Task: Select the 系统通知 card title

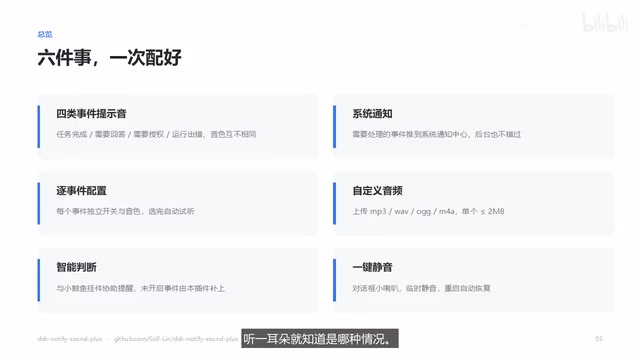Action: coord(372,114)
